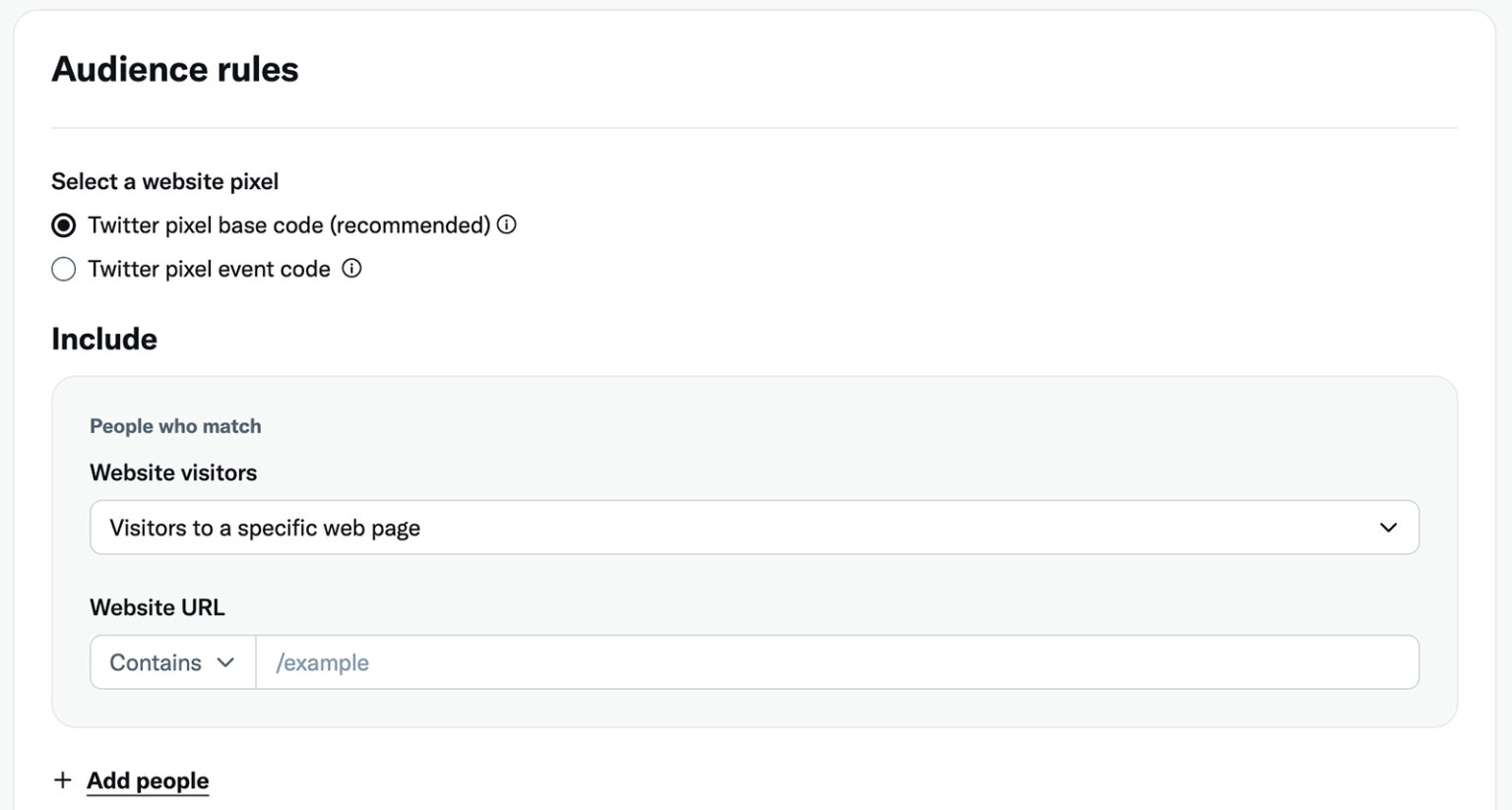Click the "Website URL" field label

(157, 607)
